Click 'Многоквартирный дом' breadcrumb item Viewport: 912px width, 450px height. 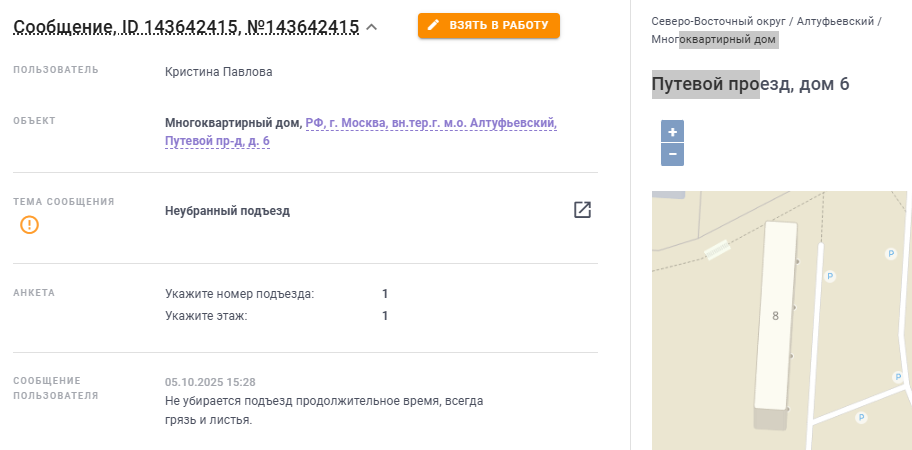coord(714,40)
